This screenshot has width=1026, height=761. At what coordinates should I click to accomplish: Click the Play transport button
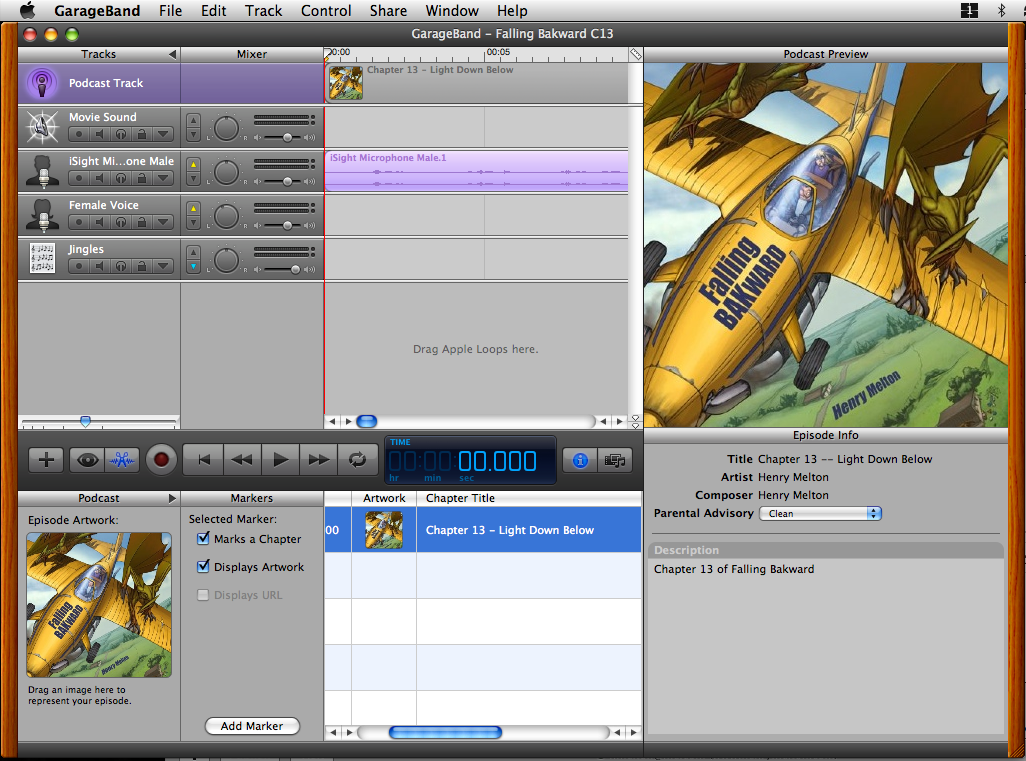tap(281, 460)
